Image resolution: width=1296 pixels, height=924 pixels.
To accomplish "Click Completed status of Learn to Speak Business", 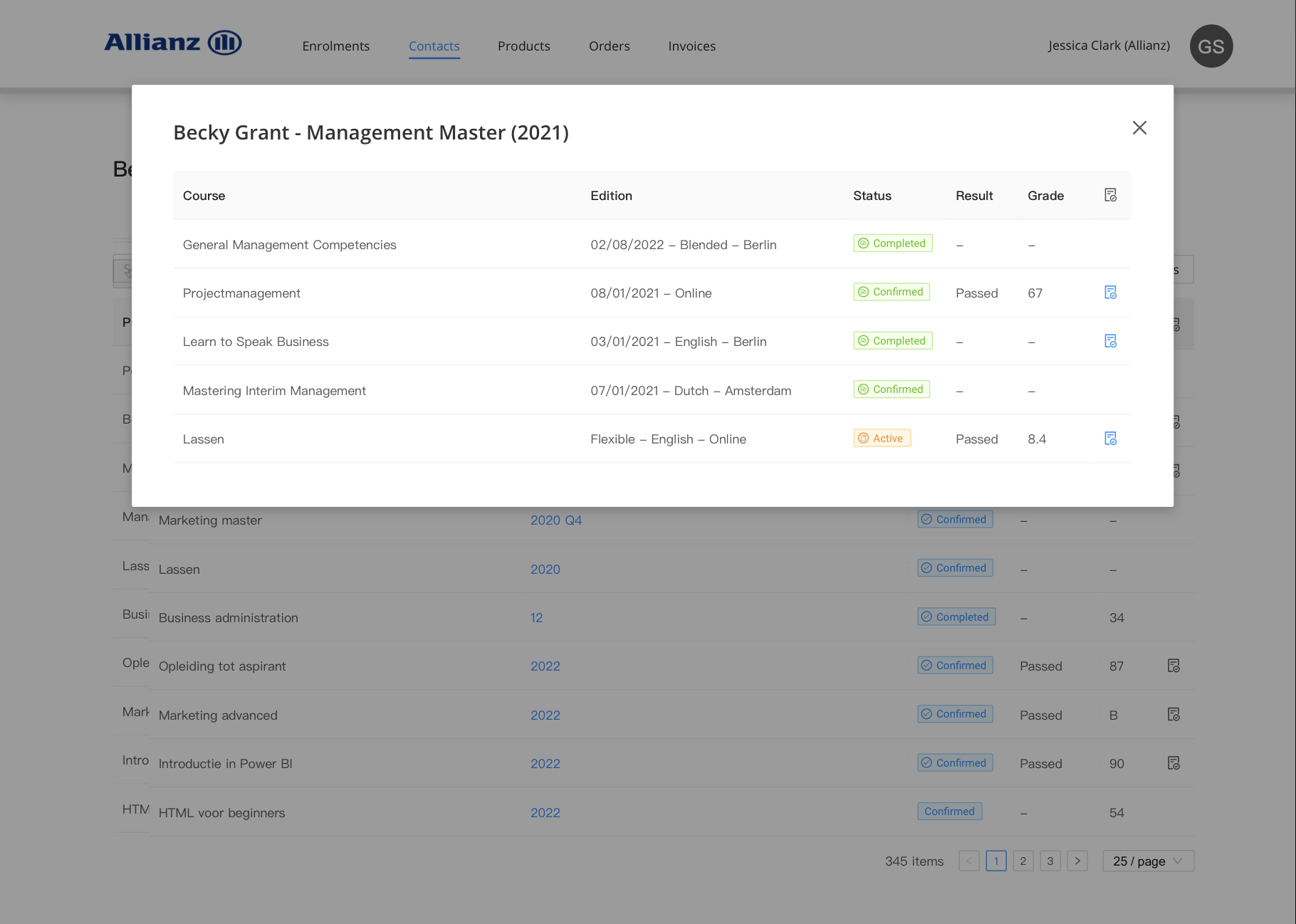I will click(893, 341).
